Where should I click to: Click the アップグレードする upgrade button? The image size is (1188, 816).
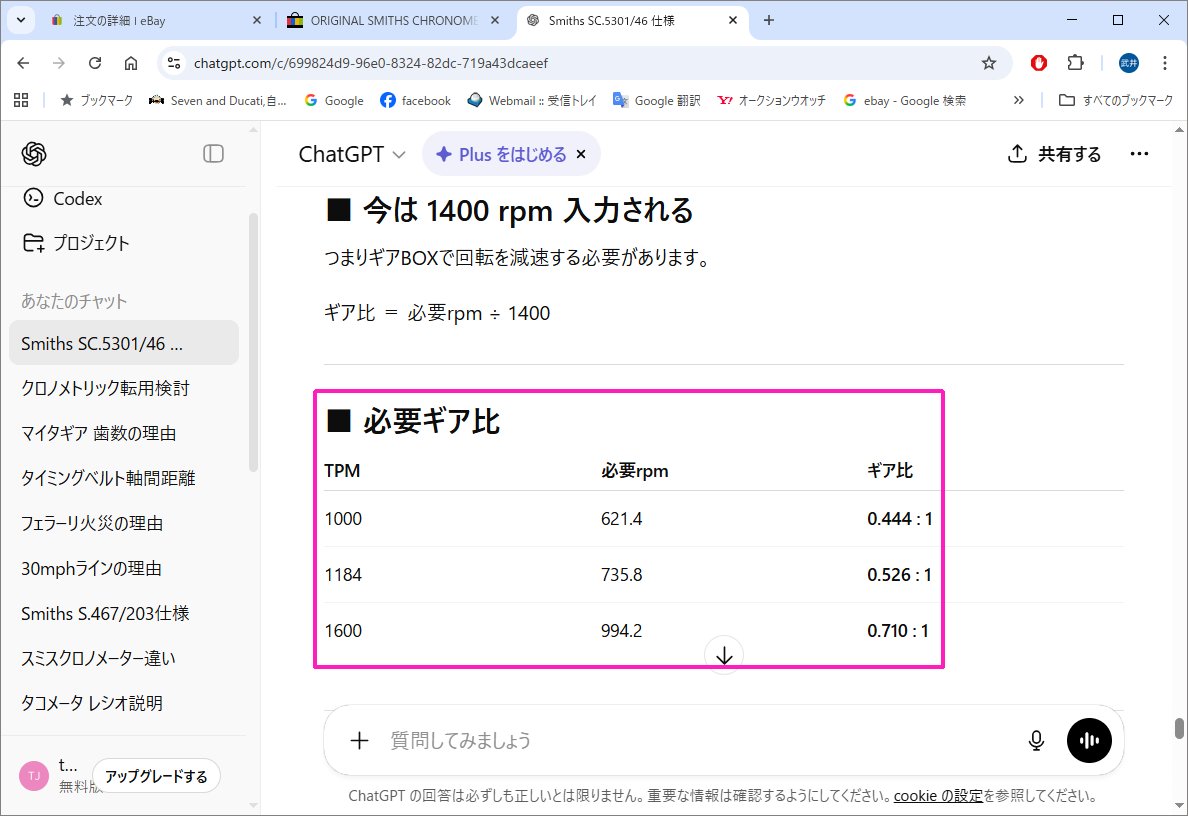tap(156, 776)
